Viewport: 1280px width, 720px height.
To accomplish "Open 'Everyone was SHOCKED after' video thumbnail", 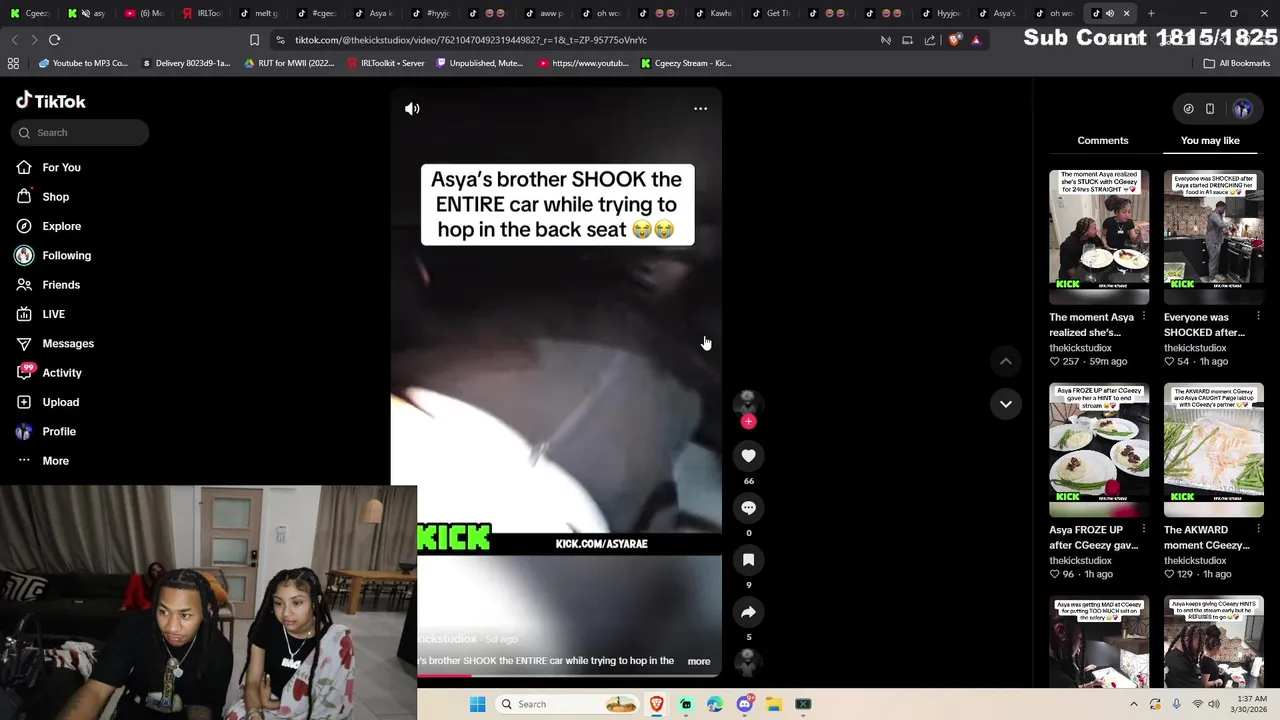I will 1214,237.
